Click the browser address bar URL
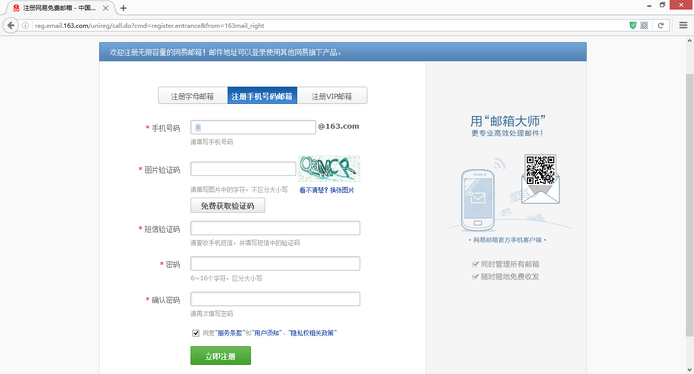 point(149,26)
